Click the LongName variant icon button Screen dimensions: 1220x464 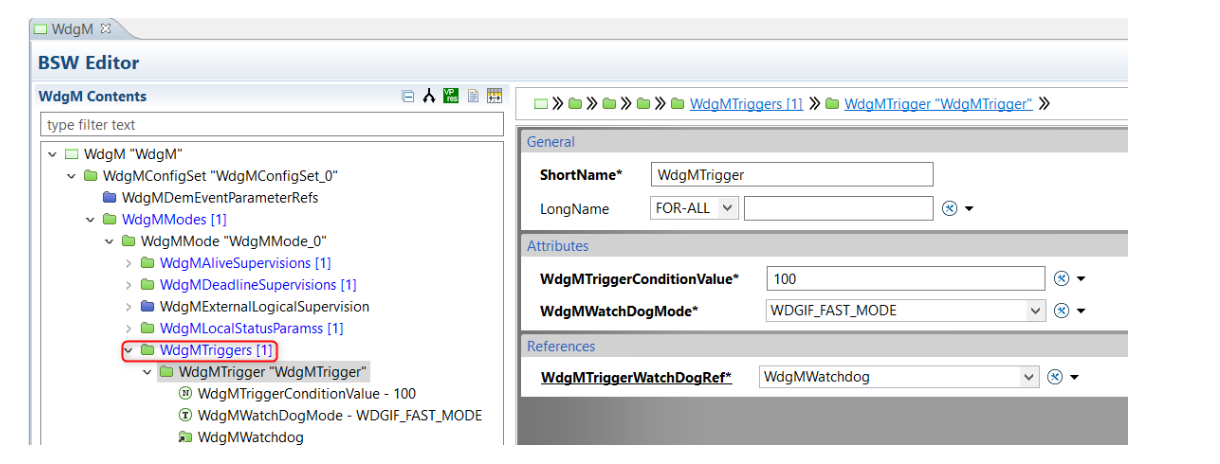tap(950, 208)
